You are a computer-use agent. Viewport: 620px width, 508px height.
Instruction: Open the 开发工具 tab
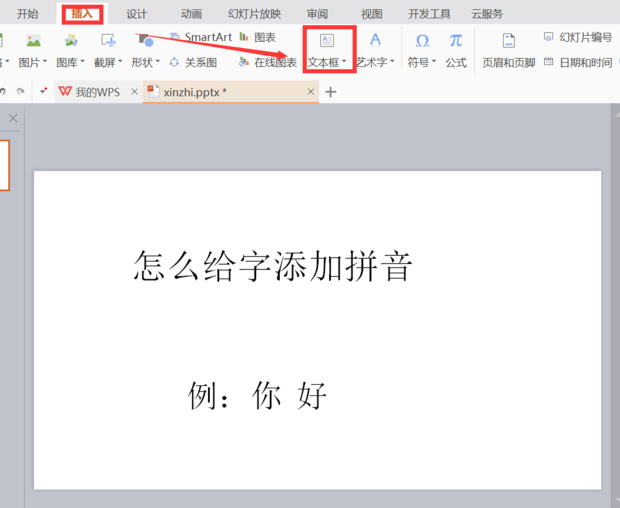point(429,14)
